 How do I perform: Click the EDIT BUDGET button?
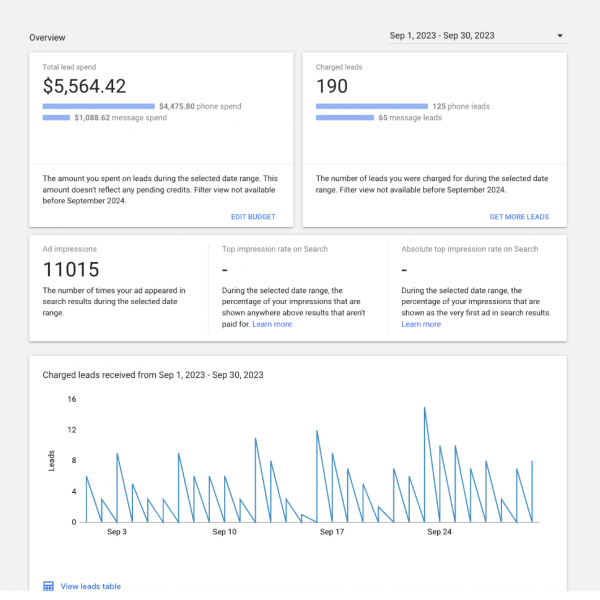click(253, 217)
